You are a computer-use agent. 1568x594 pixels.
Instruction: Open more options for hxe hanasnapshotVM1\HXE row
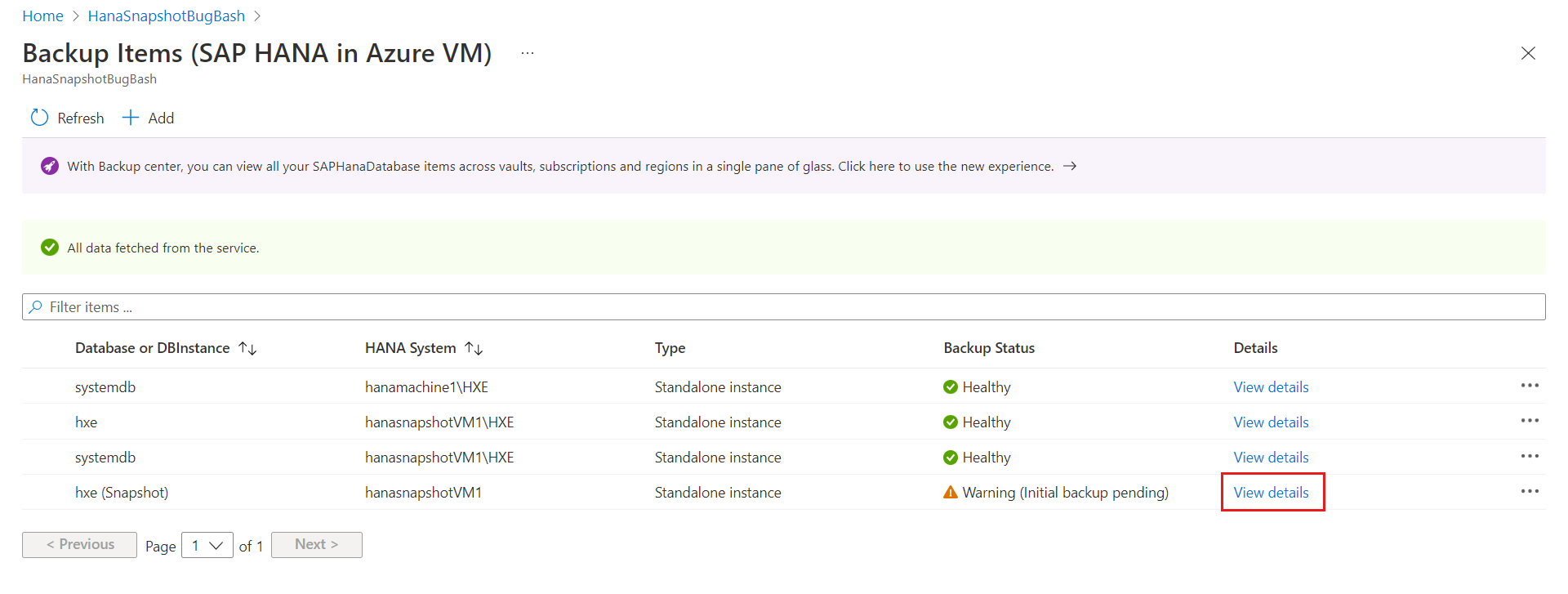(x=1530, y=421)
